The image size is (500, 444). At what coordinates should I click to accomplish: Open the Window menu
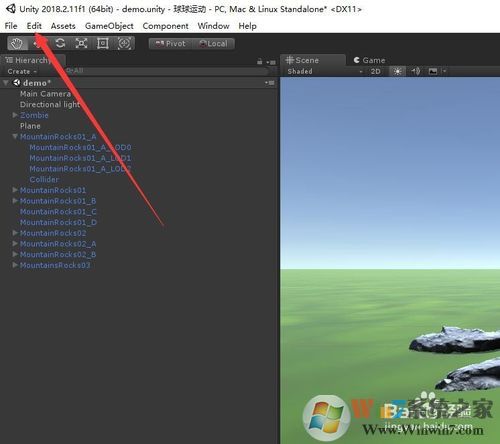coord(213,26)
